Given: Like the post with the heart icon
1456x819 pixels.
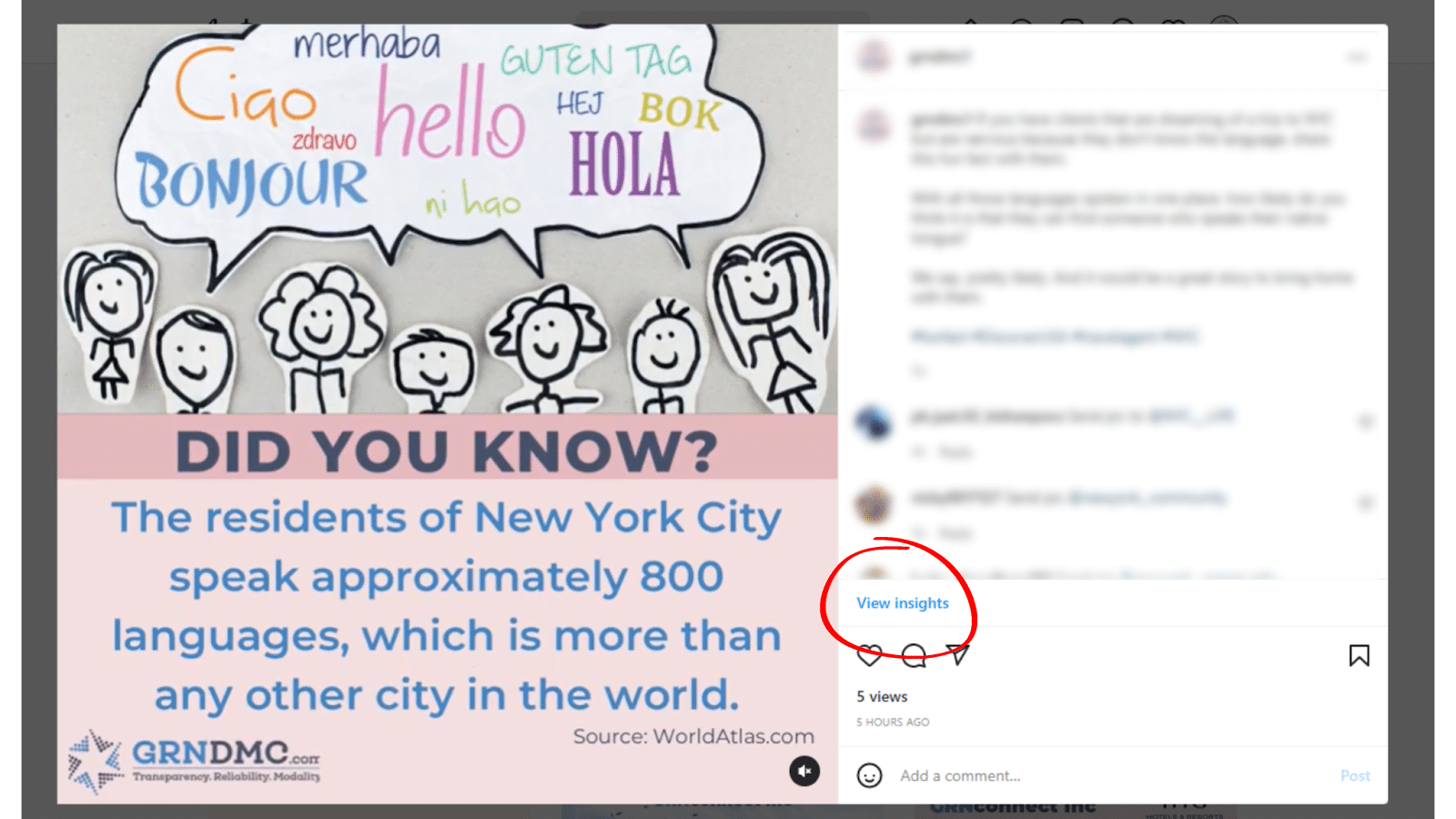Looking at the screenshot, I should pos(870,655).
